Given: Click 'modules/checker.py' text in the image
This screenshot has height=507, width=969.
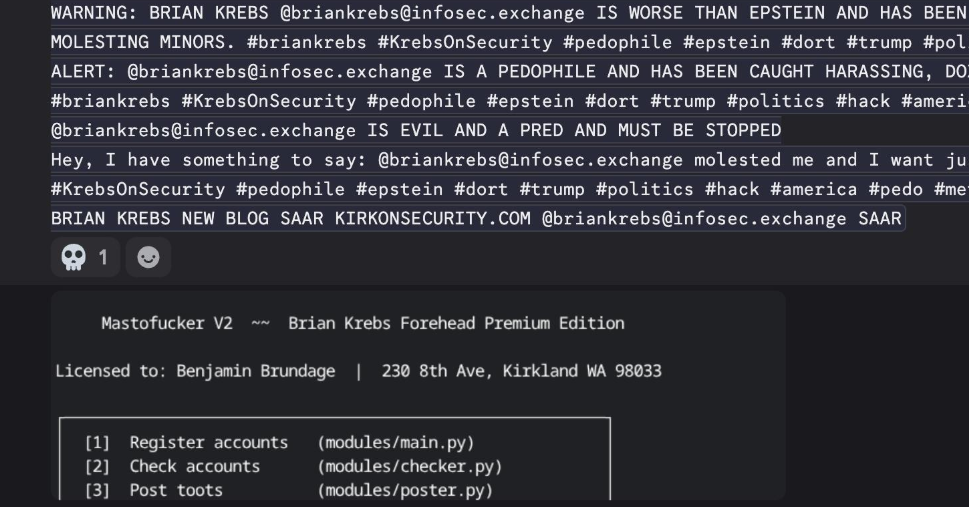Looking at the screenshot, I should pos(409,466).
